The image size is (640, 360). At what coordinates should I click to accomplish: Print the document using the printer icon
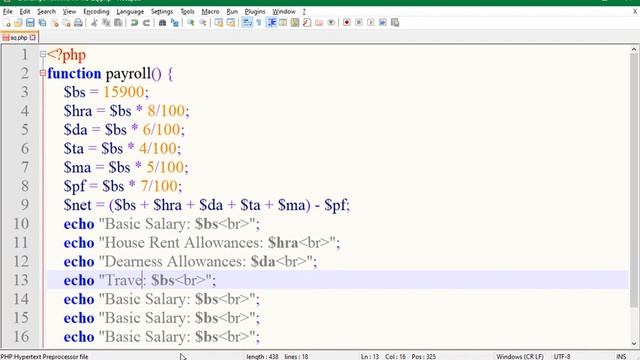(x=78, y=23)
